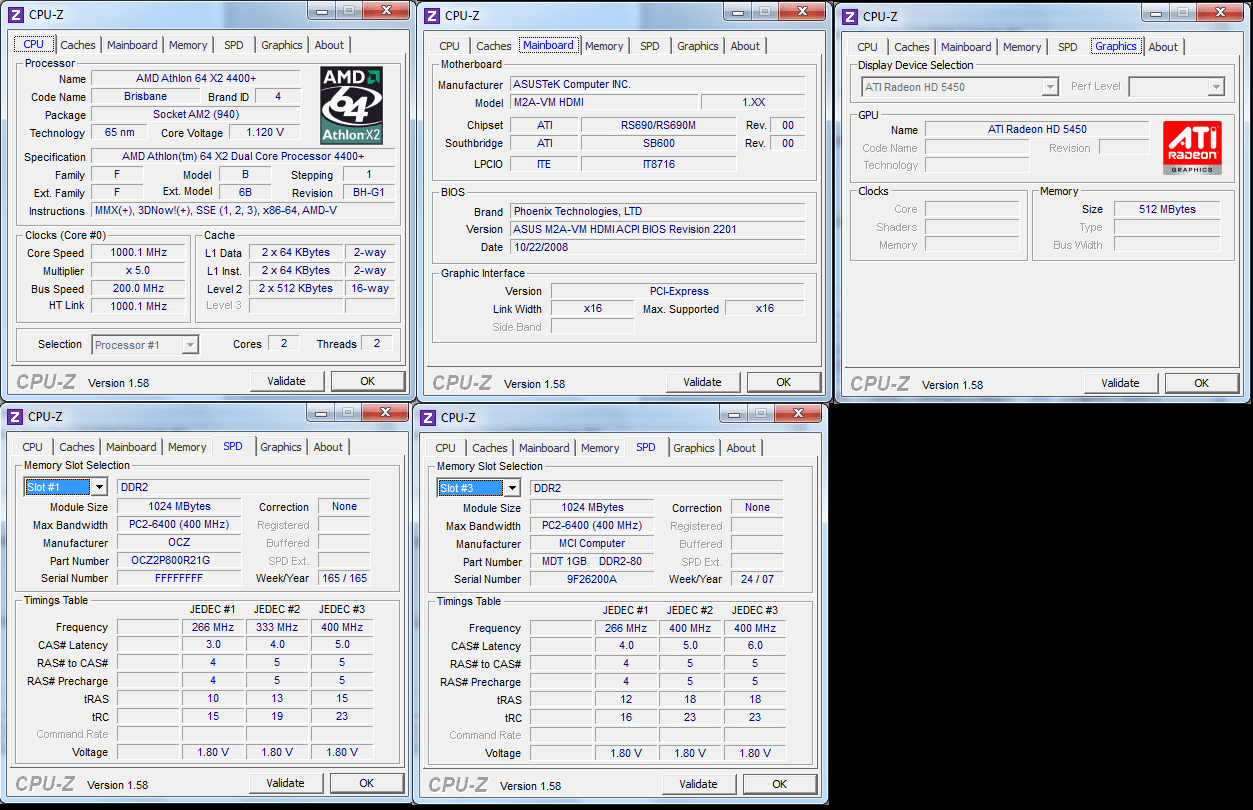Open About tab in the CPU window

coord(329,45)
